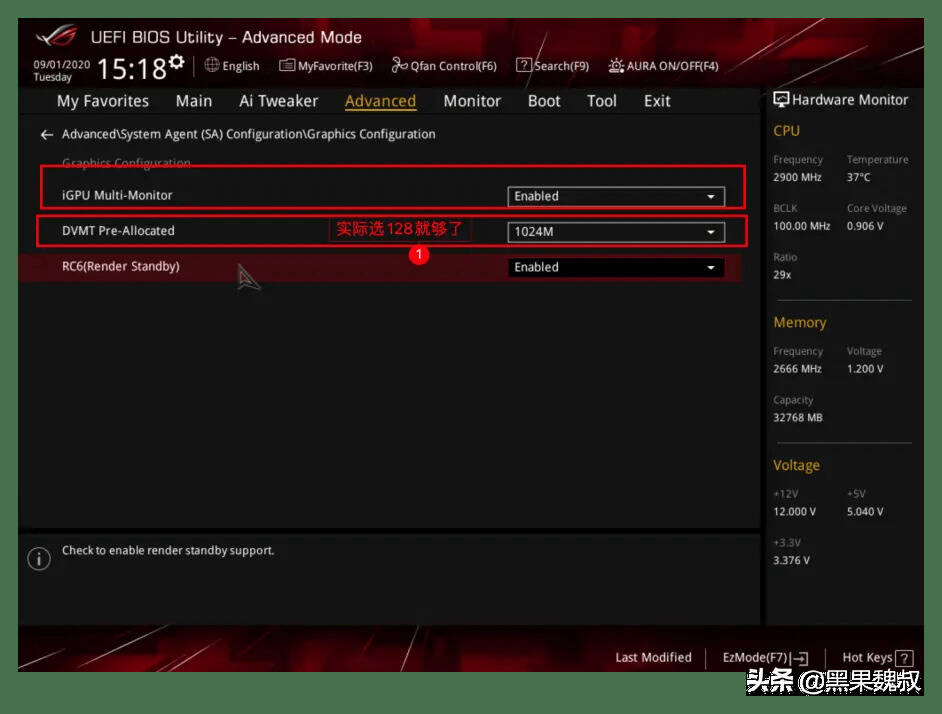Viewport: 942px width, 714px height.
Task: Click the capacity 32768 MB value
Action: pos(798,418)
